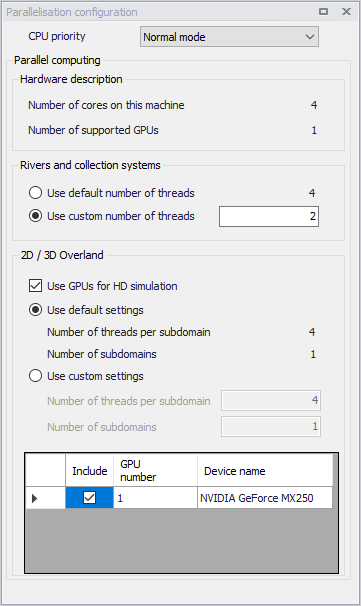This screenshot has width=361, height=606.
Task: Click custom Number of subdomains field
Action: pos(271,426)
